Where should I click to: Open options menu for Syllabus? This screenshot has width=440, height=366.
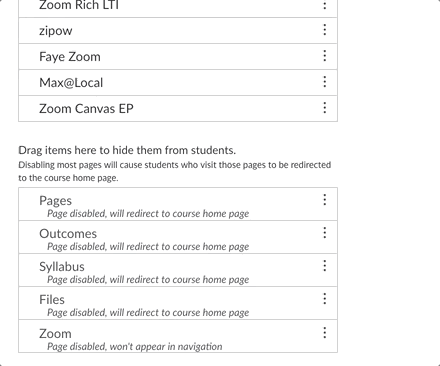(325, 266)
